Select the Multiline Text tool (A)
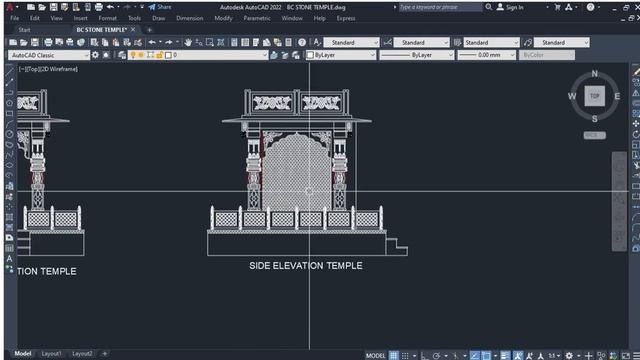 click(x=10, y=258)
